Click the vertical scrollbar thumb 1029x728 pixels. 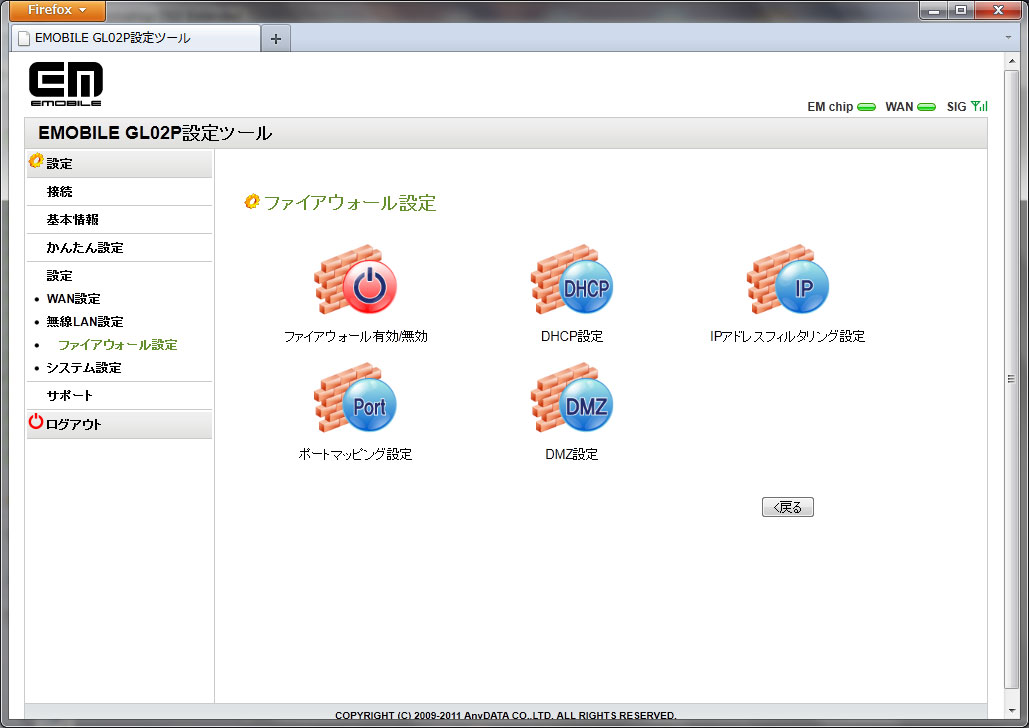tap(1011, 379)
